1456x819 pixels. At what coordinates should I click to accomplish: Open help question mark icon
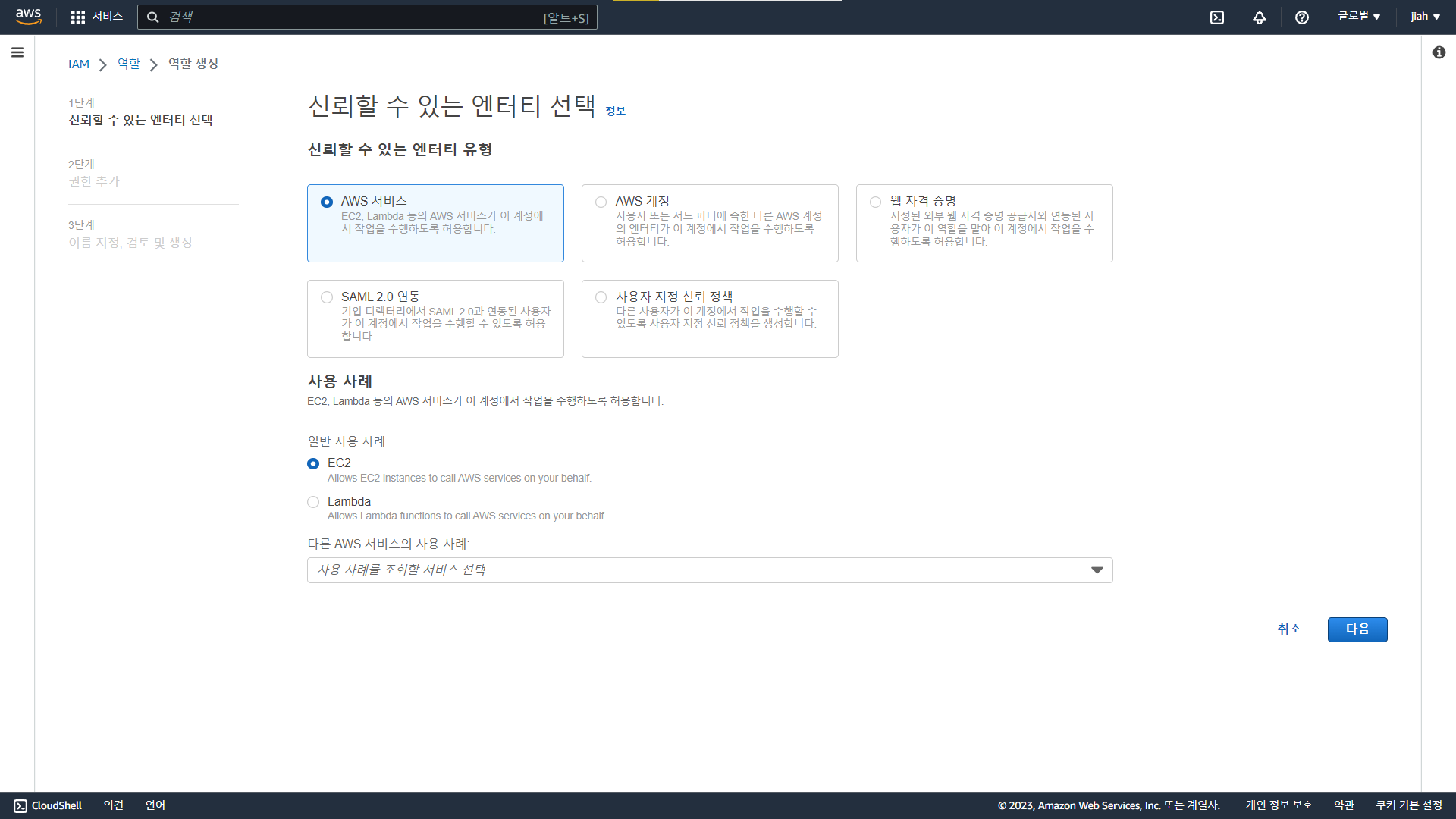[1301, 17]
